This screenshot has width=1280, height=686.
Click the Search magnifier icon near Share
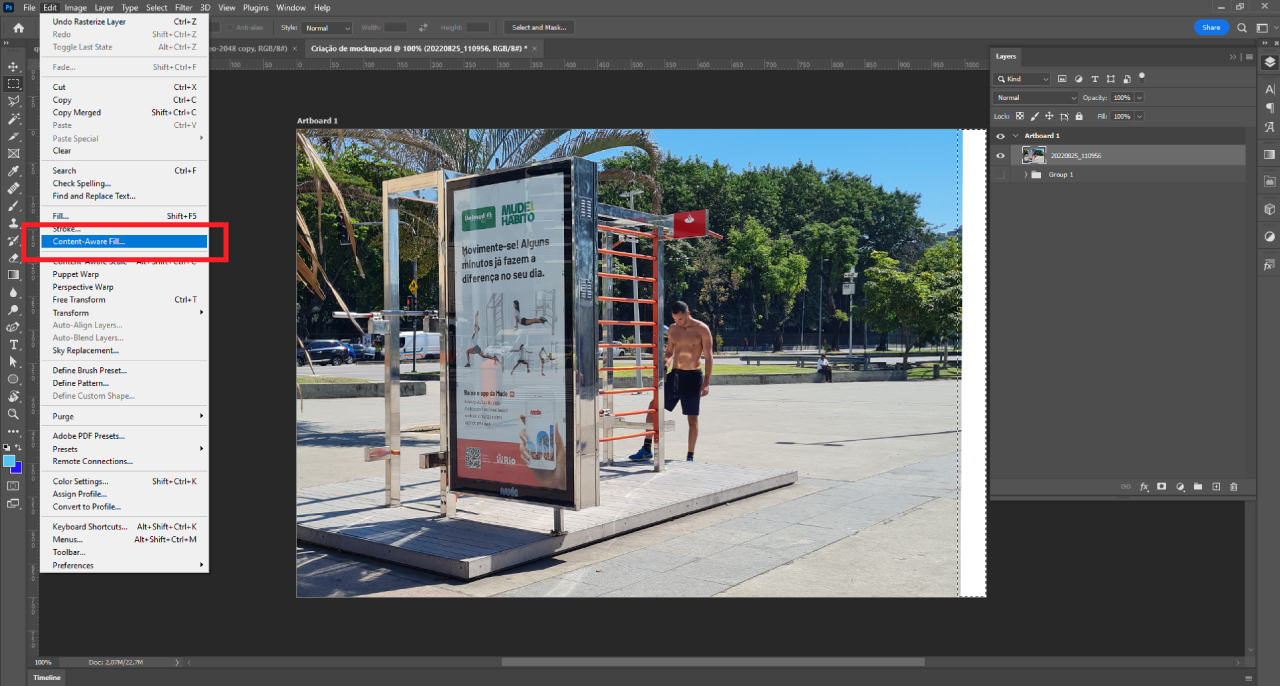click(1242, 28)
